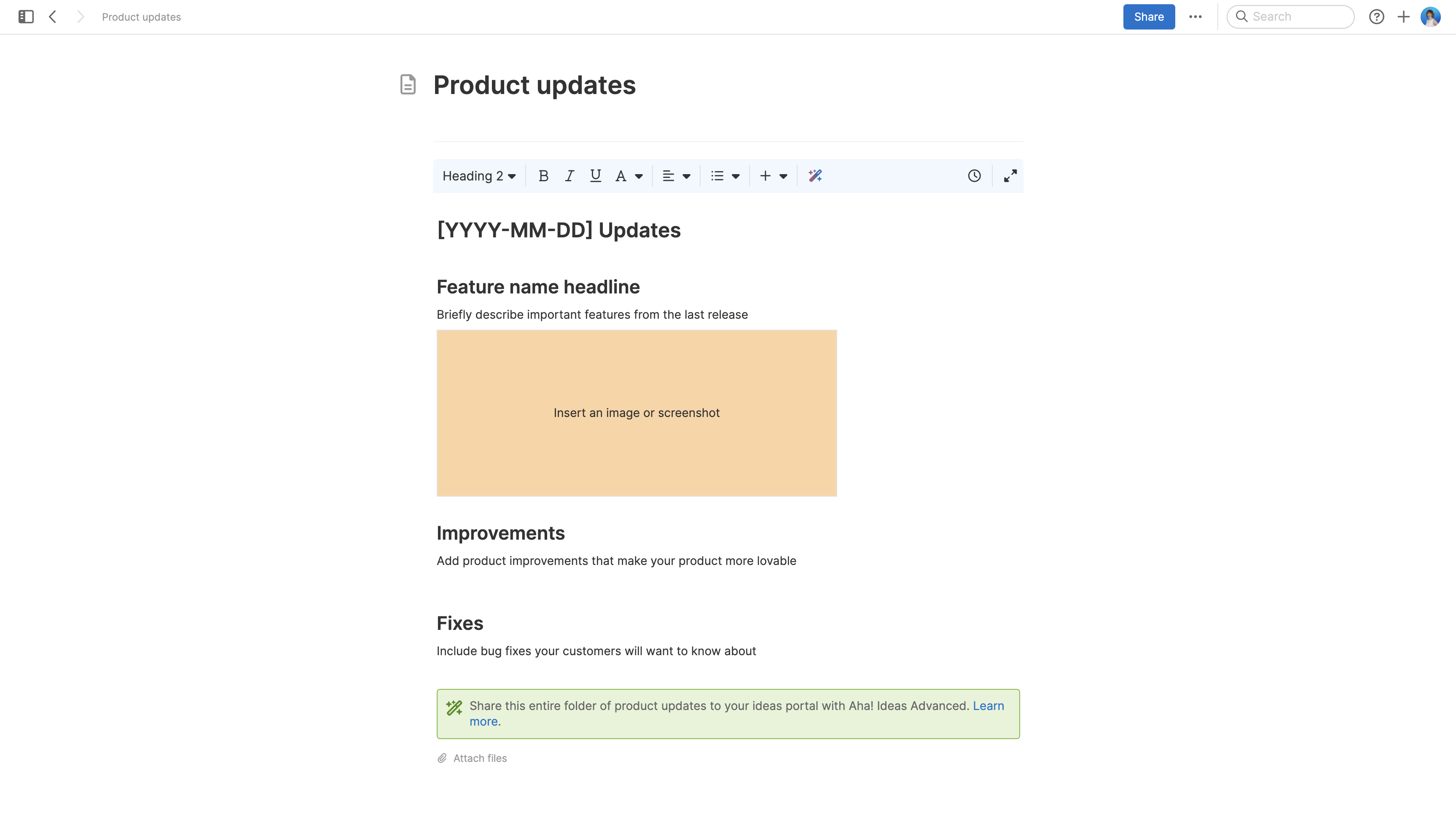The image size is (1456, 839).
Task: Expand the list style dropdown
Action: click(x=725, y=176)
